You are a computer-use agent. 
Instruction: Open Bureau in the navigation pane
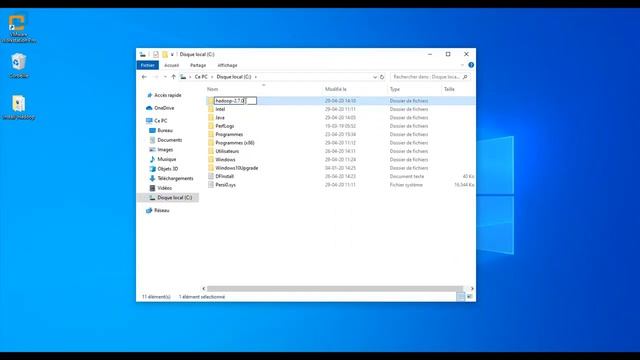point(165,130)
